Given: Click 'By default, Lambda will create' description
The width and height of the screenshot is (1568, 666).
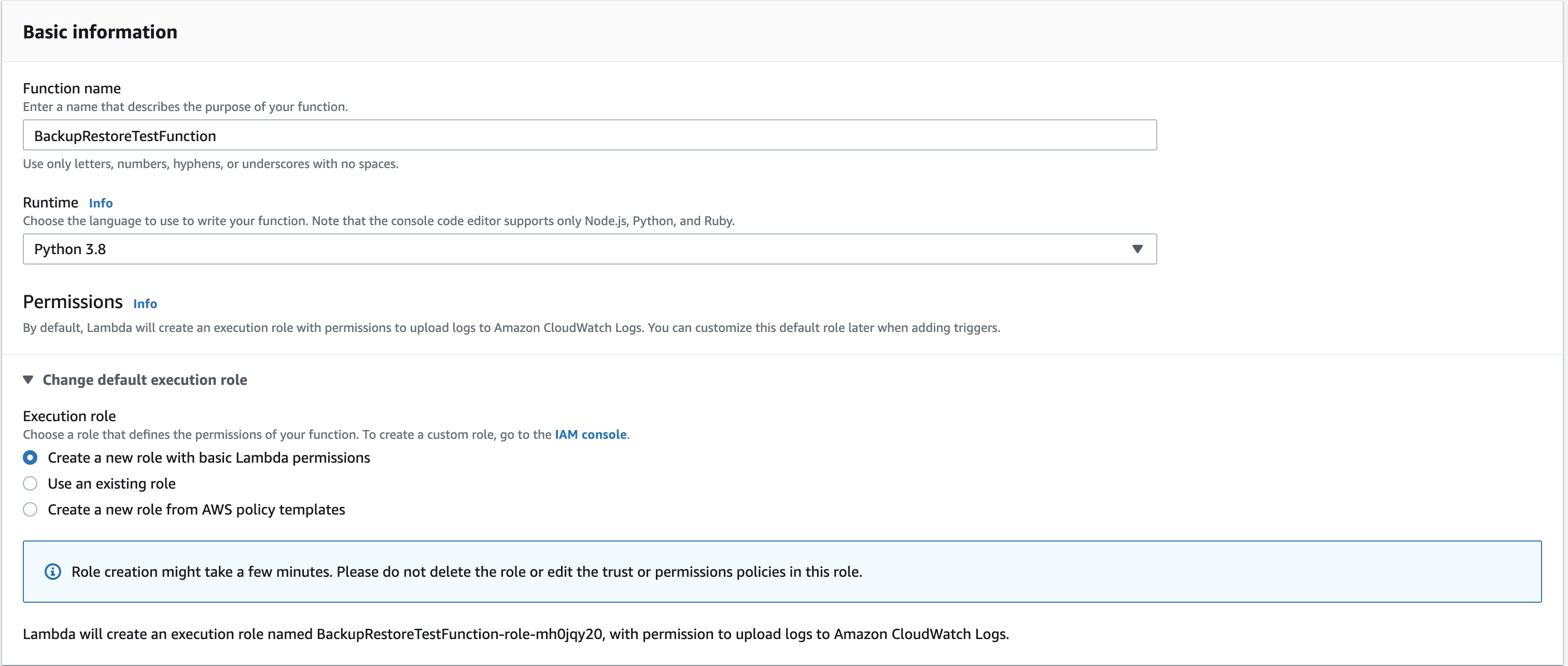Looking at the screenshot, I should [511, 327].
